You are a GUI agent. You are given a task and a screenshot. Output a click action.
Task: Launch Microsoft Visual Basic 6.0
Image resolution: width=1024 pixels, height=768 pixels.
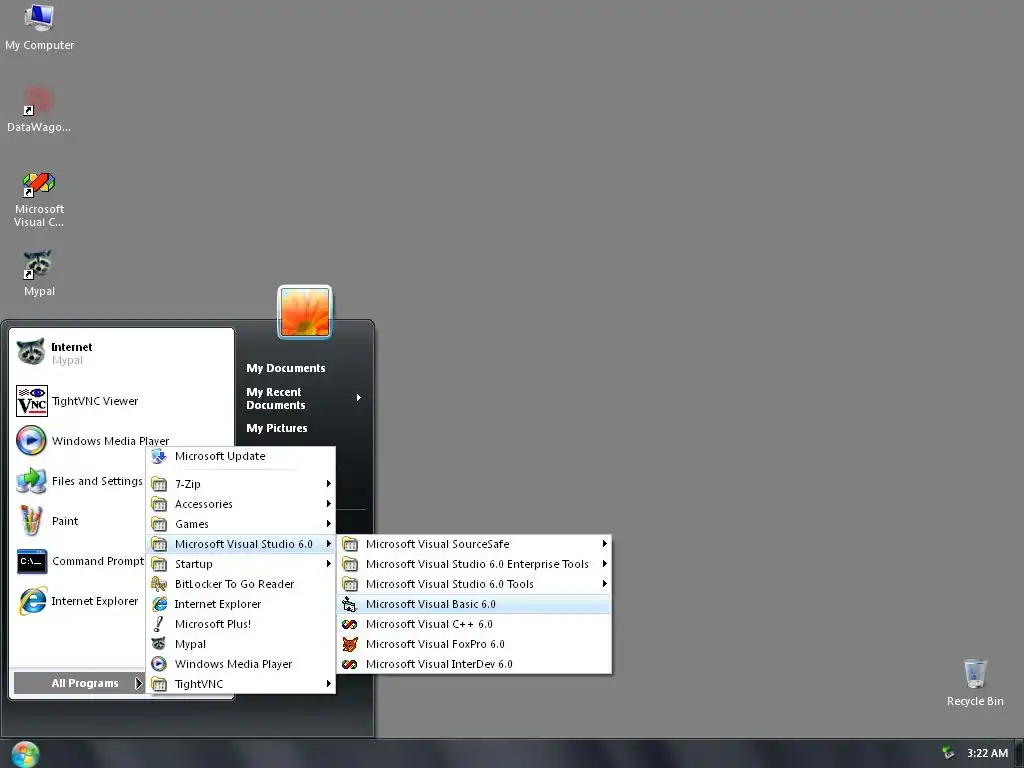coord(475,604)
